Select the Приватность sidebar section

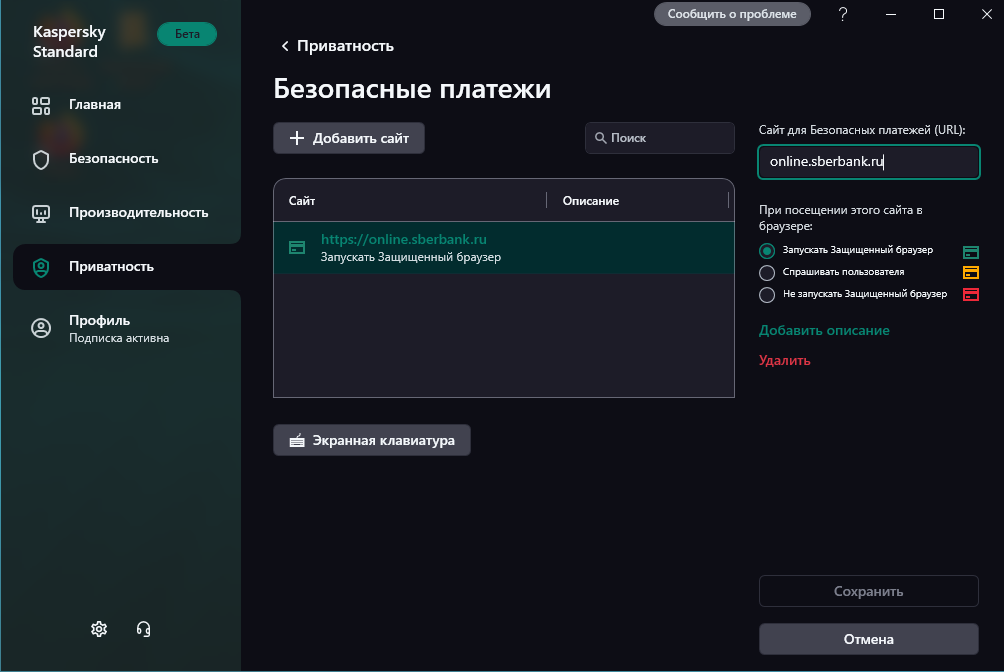(127, 266)
